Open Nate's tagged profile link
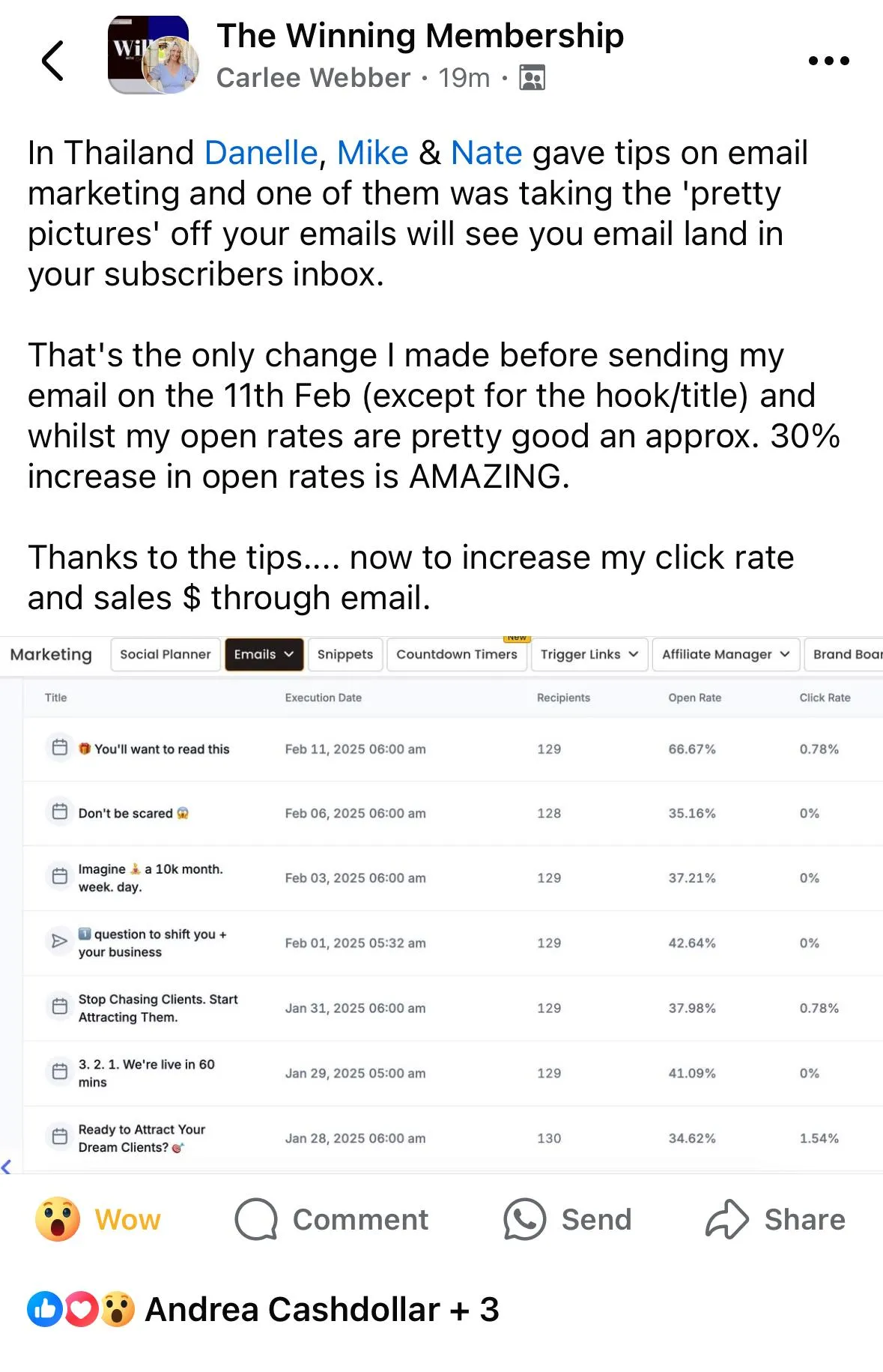The image size is (883, 1372). (x=486, y=153)
